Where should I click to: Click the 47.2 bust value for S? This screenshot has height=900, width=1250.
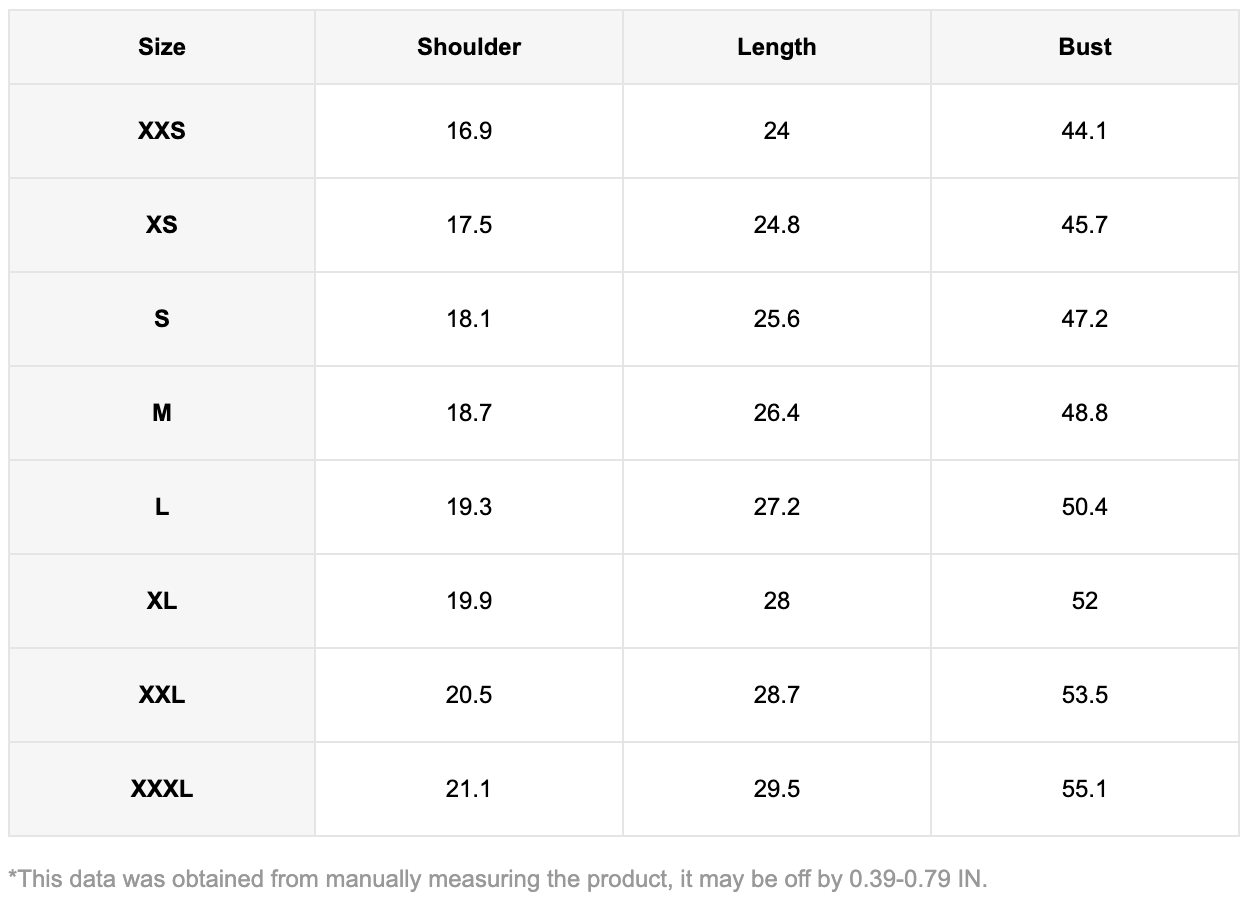1085,319
